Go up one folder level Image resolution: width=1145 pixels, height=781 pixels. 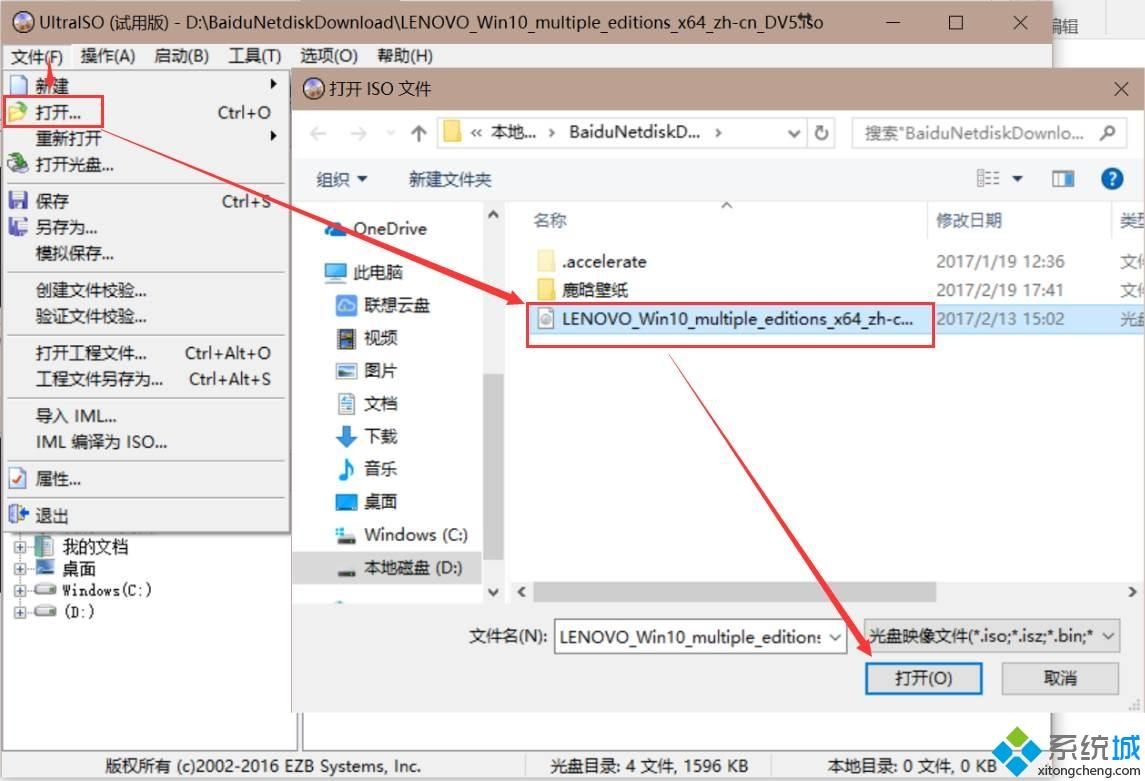[x=418, y=133]
